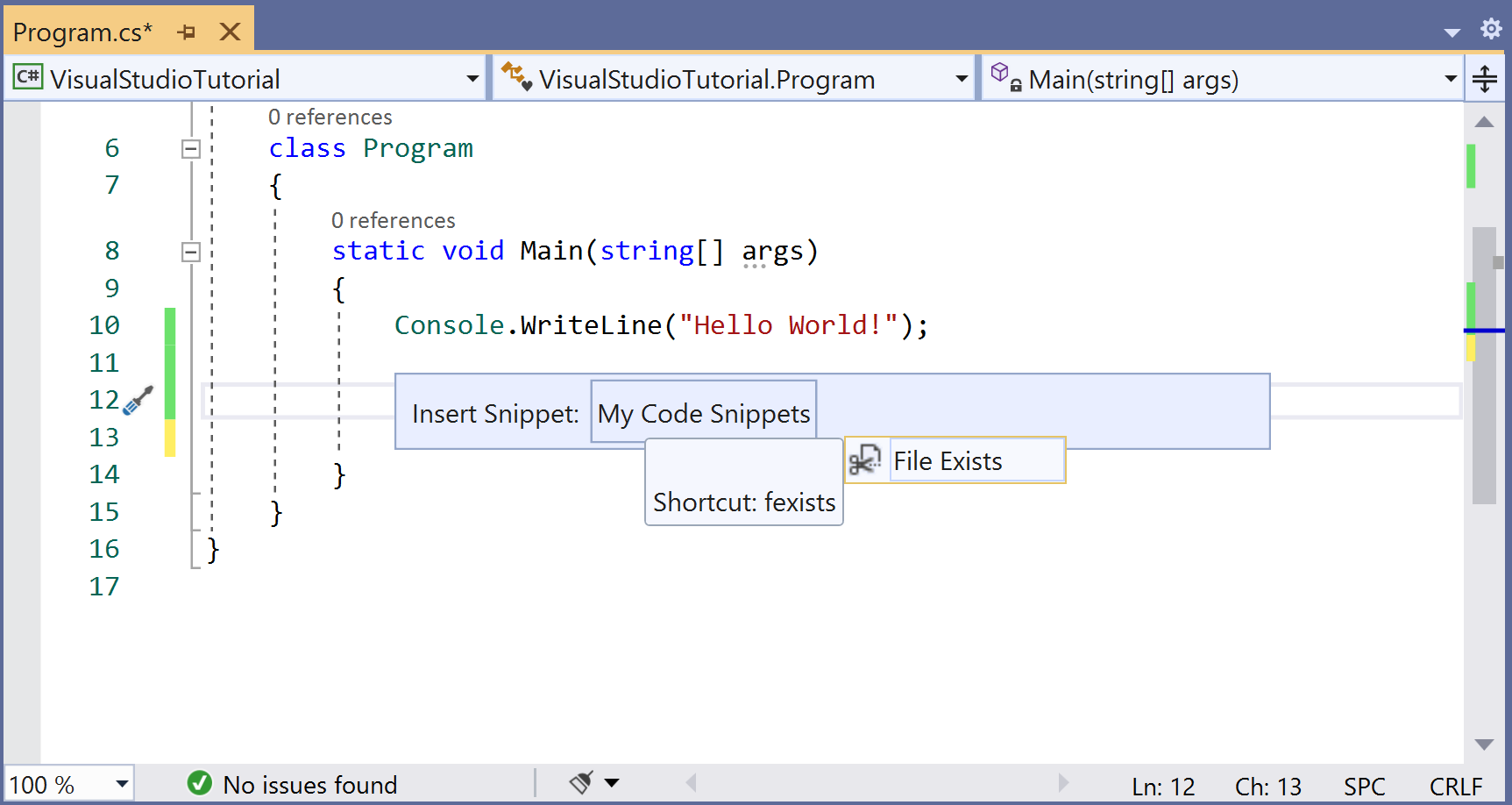Close the Program.cs tab
The width and height of the screenshot is (1512, 805).
pos(230,32)
